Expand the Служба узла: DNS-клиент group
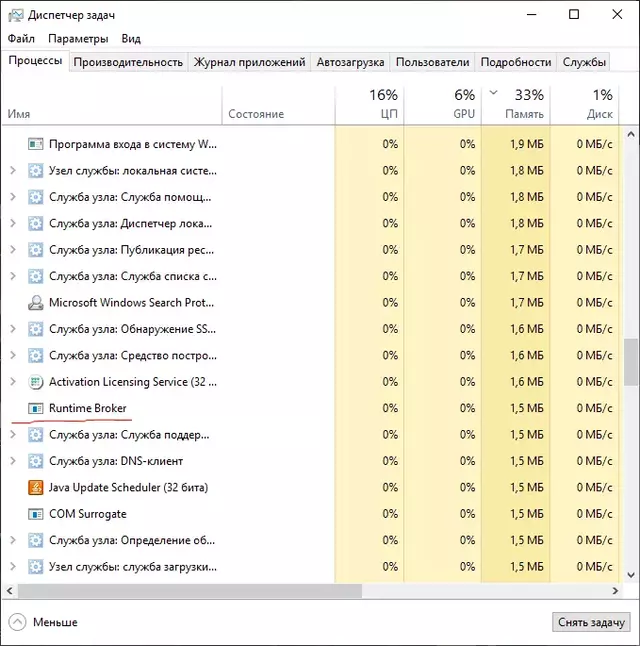Screen dimensions: 640x646 [x=12, y=461]
